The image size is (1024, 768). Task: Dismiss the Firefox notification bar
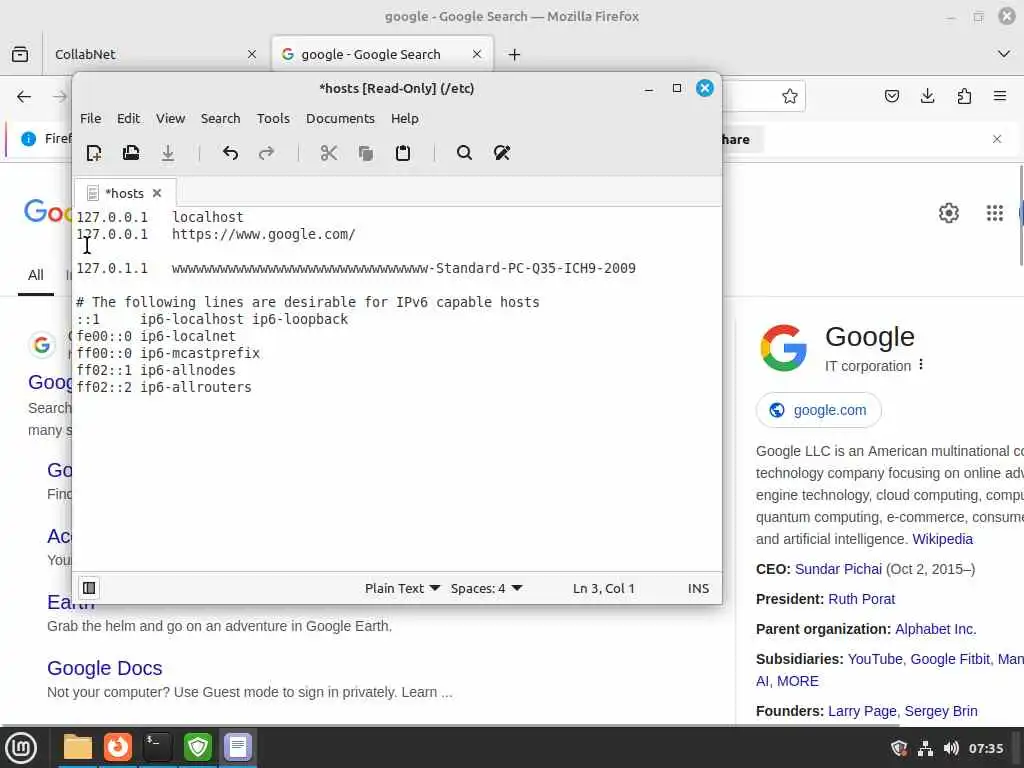point(997,139)
